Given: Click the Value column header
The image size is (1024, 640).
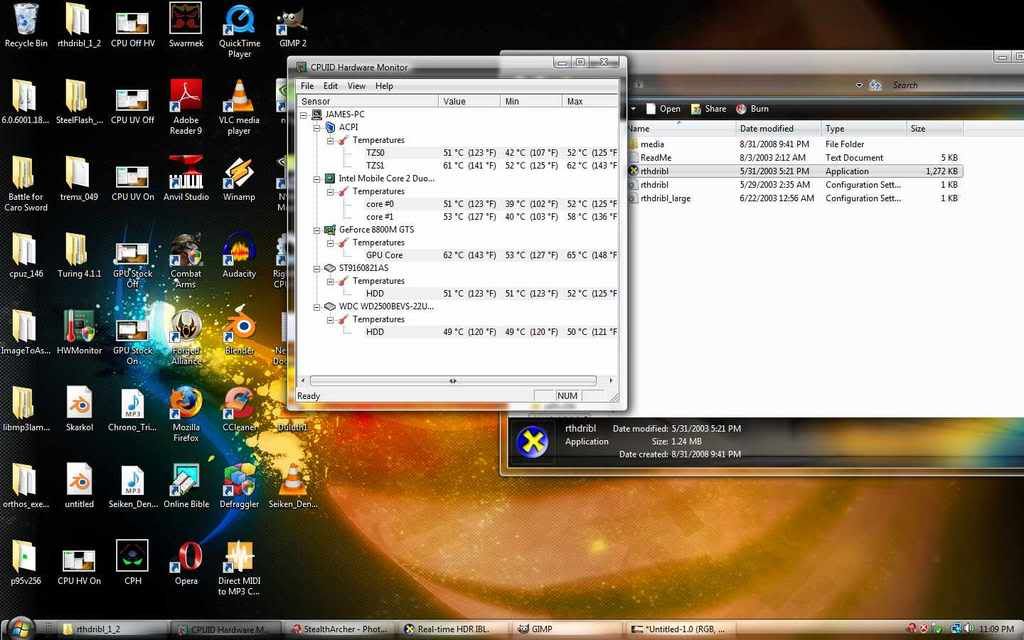Looking at the screenshot, I should [x=470, y=101].
